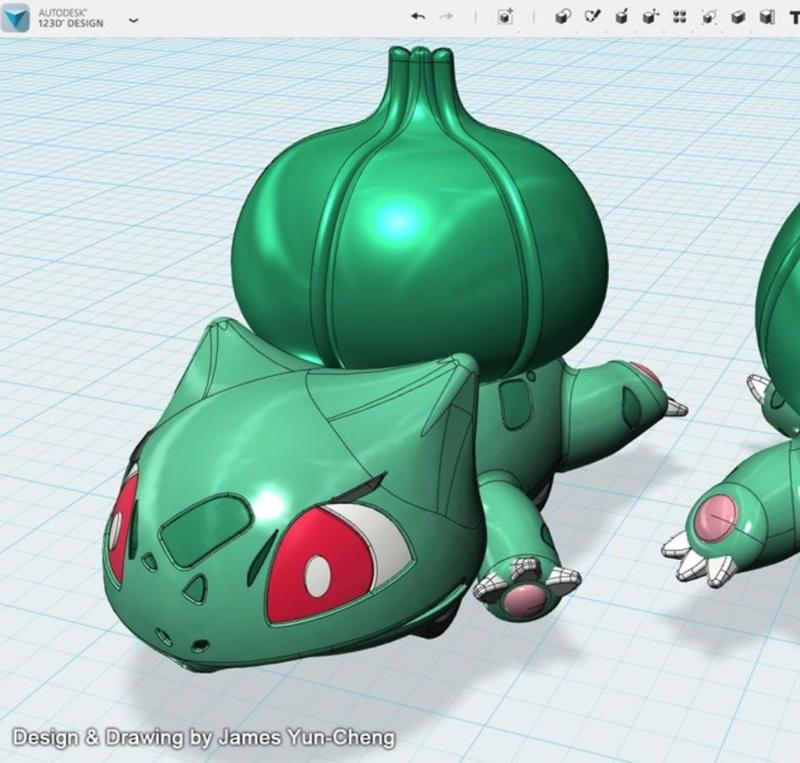This screenshot has width=800, height=763.
Task: Open the Pattern tool icon
Action: (x=681, y=17)
